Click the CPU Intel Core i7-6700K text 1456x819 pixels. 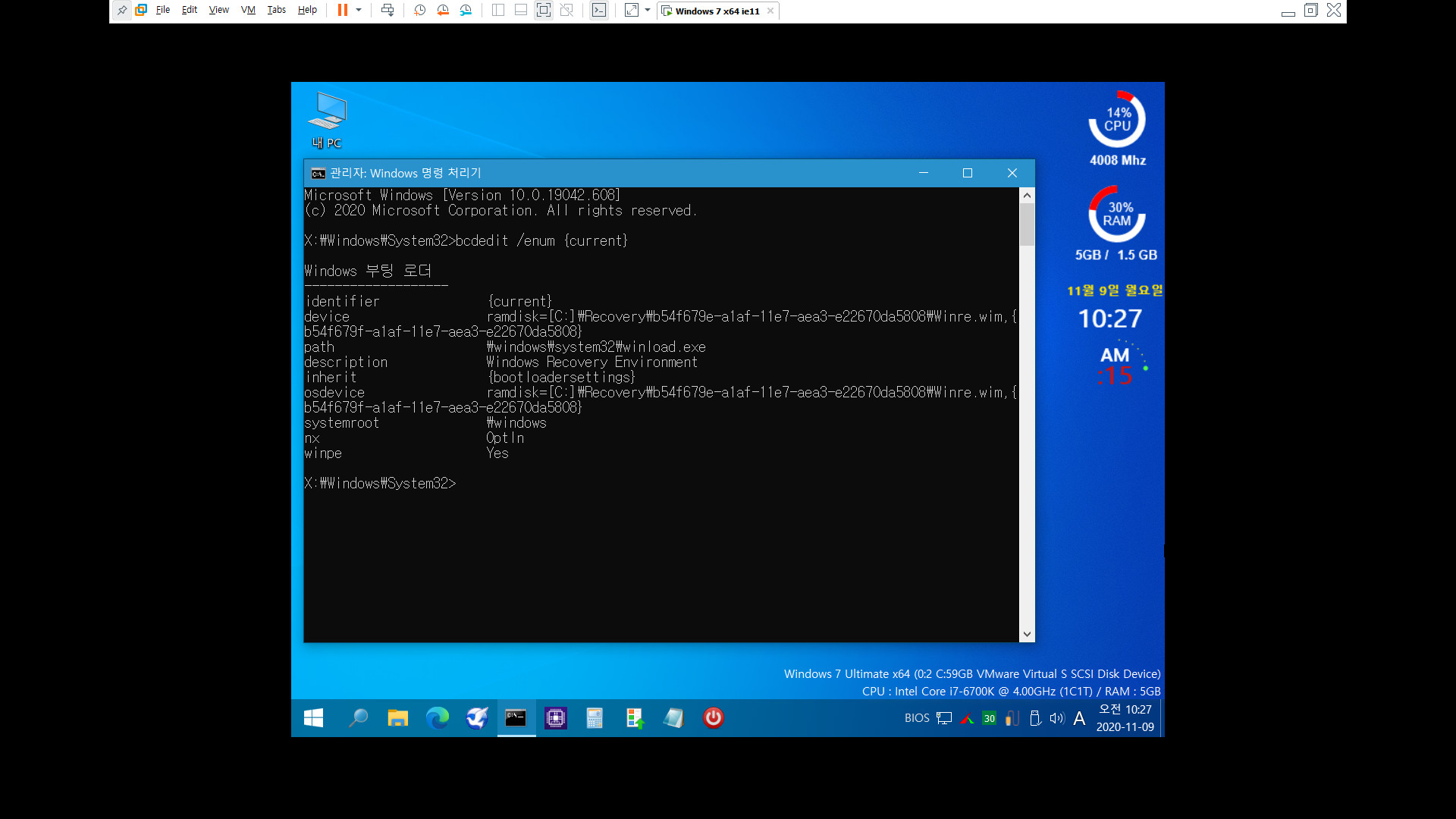click(x=1012, y=692)
